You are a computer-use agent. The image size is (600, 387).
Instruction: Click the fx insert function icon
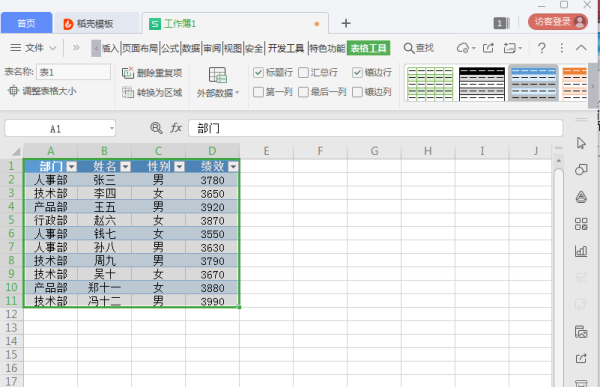(x=176, y=128)
